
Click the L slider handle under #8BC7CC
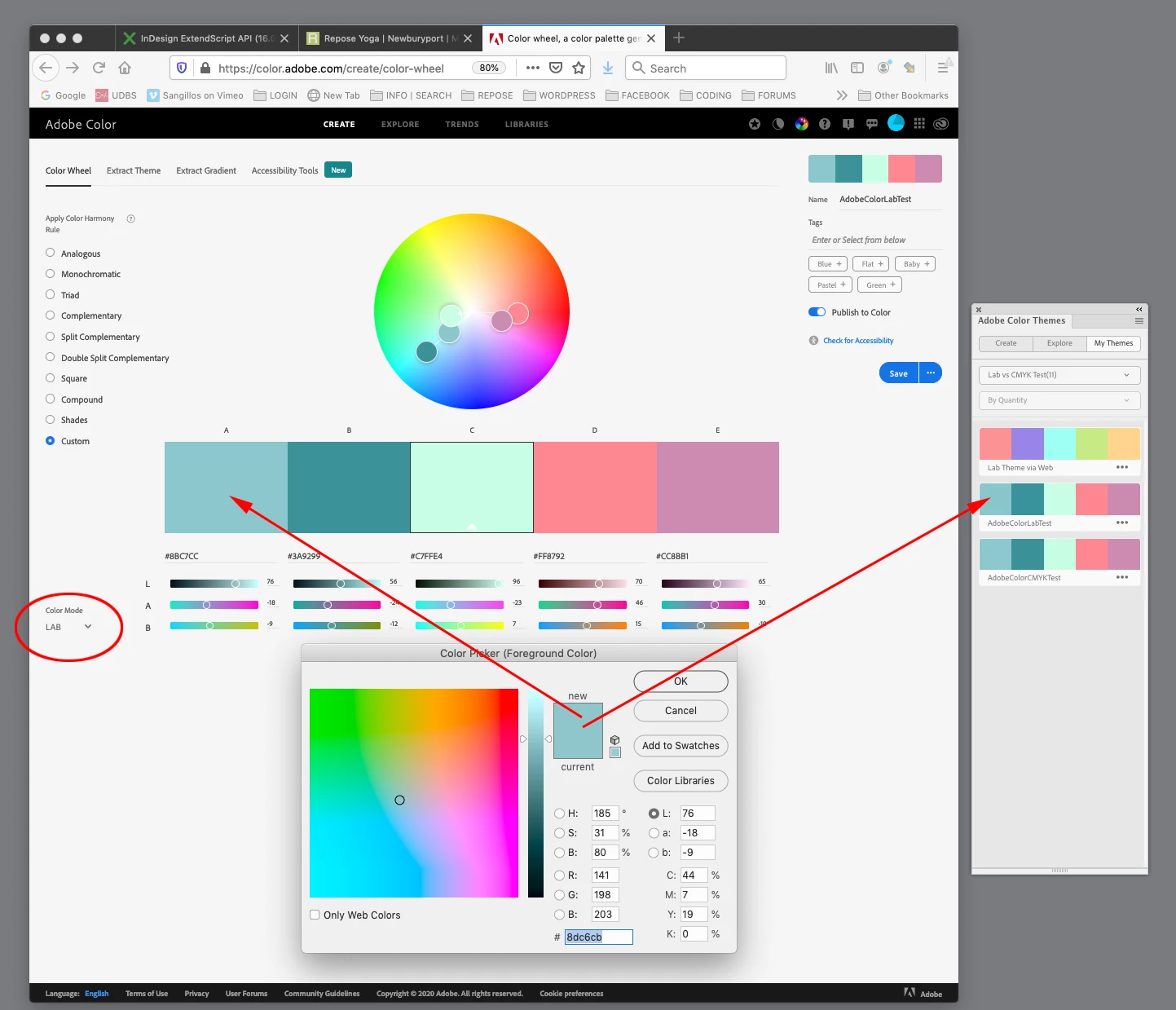(236, 584)
